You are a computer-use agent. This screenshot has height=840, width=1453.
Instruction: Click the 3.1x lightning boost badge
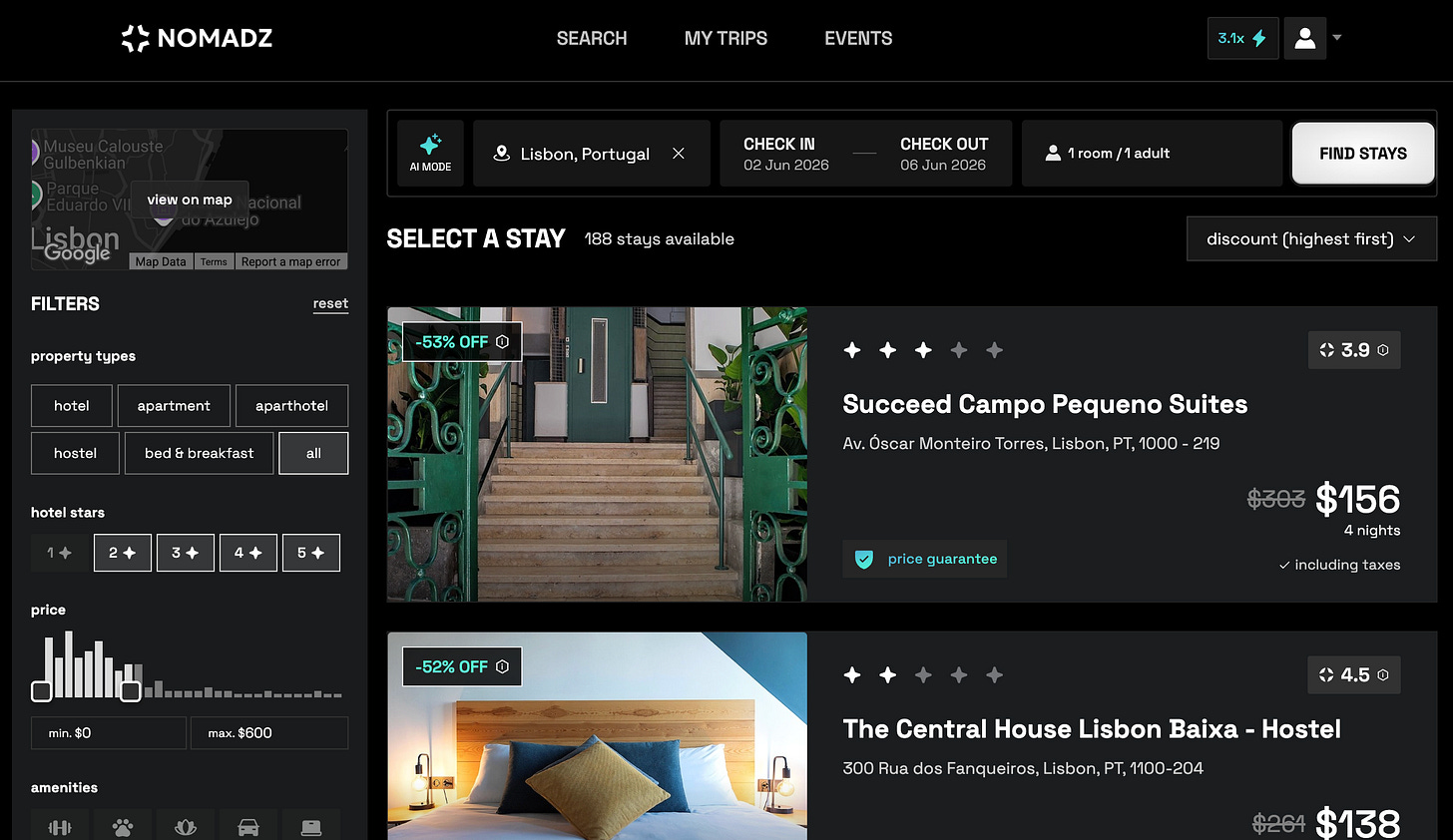(1242, 38)
